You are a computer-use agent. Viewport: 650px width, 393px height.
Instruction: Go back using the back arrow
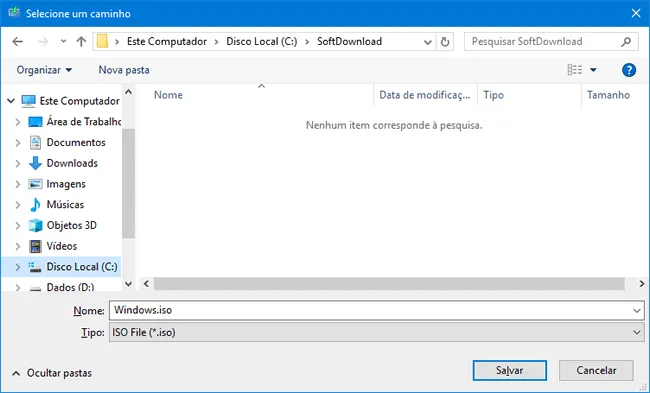[x=17, y=41]
